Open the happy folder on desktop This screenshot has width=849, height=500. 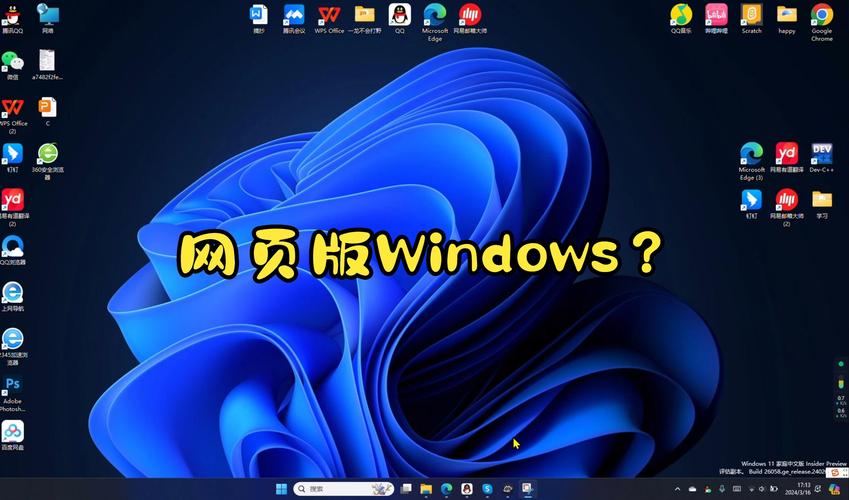787,19
